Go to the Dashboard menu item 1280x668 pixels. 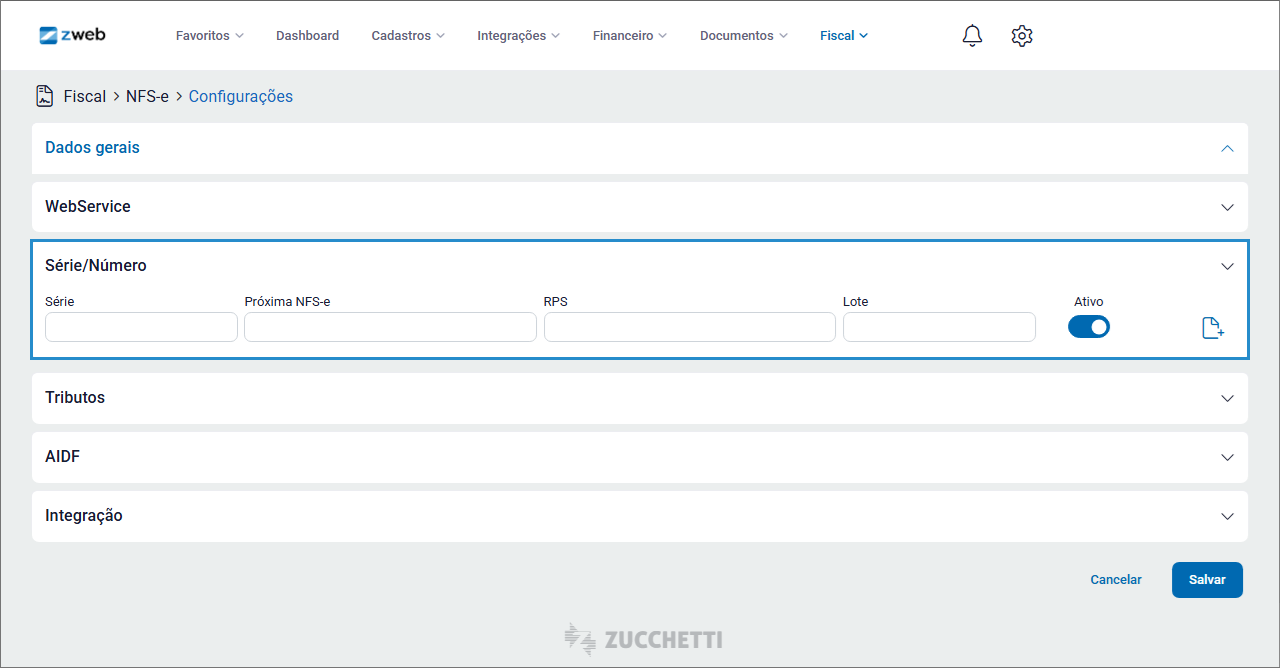pos(307,36)
